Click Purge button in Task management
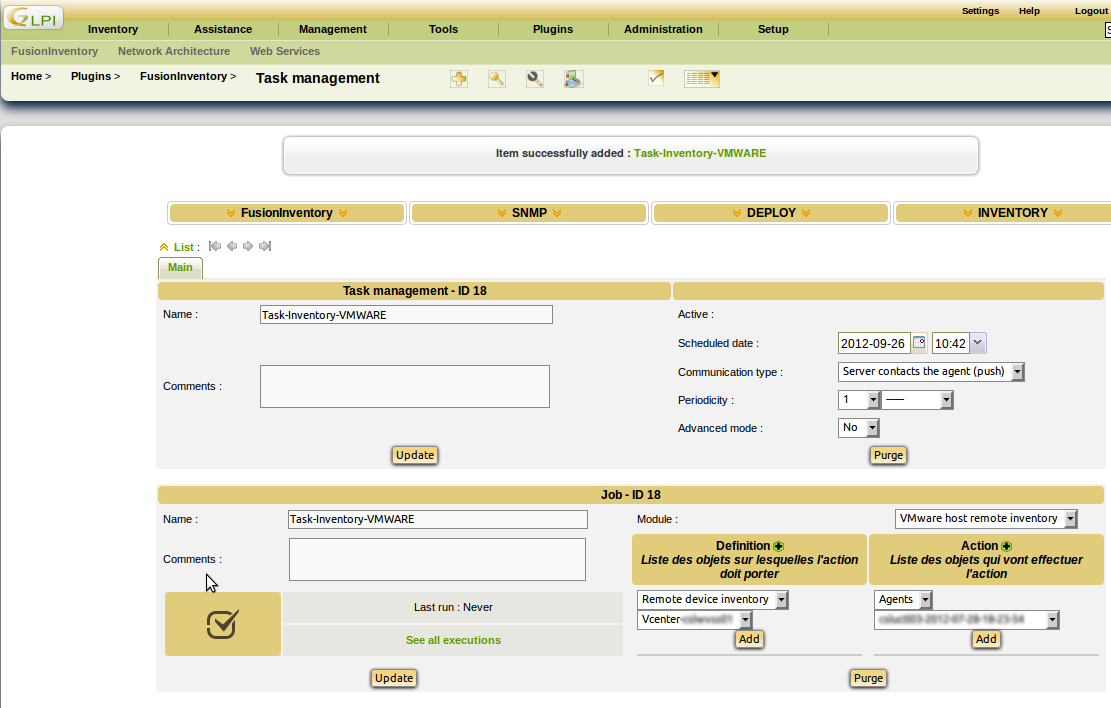1111x708 pixels. (x=889, y=455)
